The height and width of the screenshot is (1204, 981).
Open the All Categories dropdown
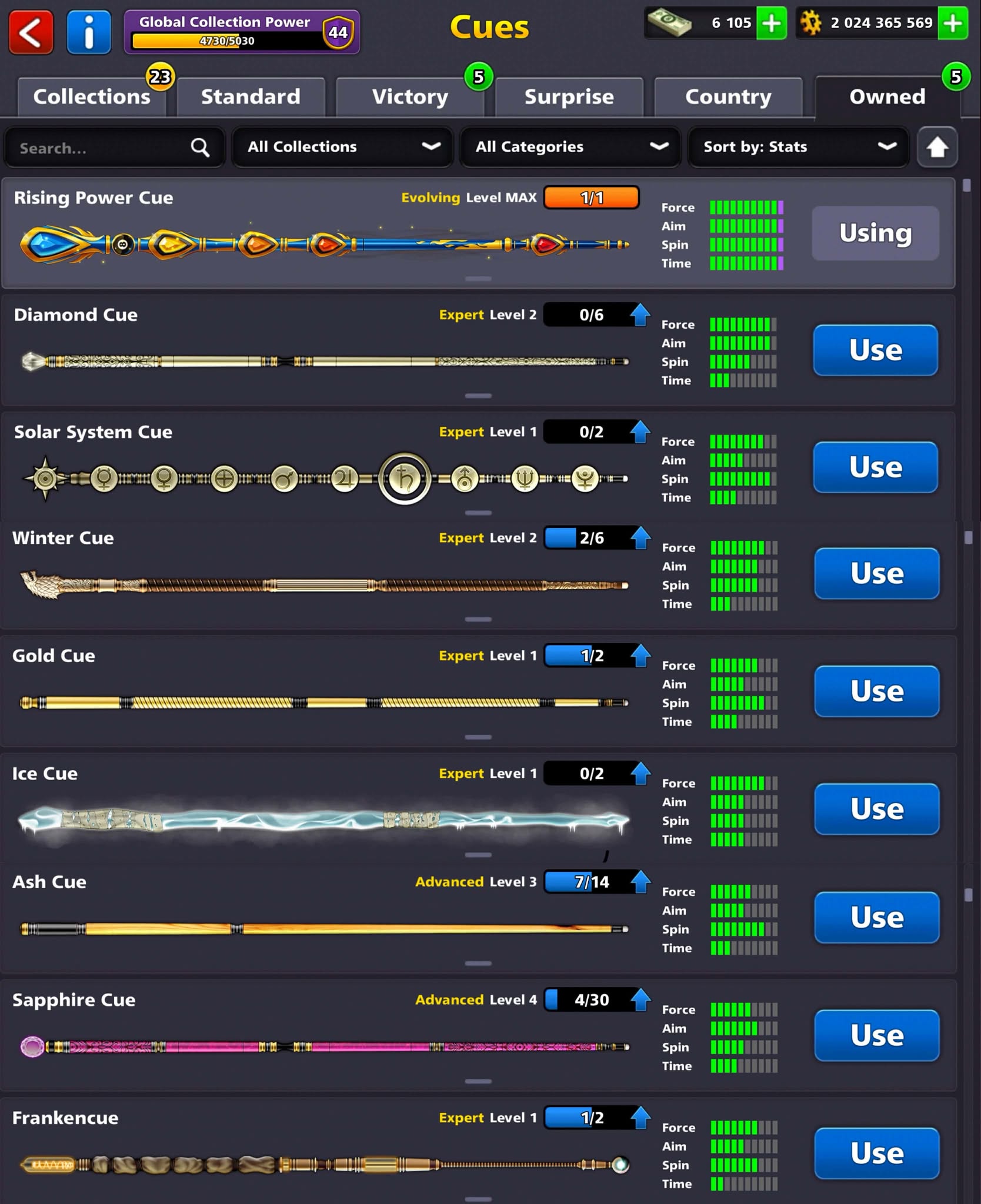pyautogui.click(x=570, y=147)
